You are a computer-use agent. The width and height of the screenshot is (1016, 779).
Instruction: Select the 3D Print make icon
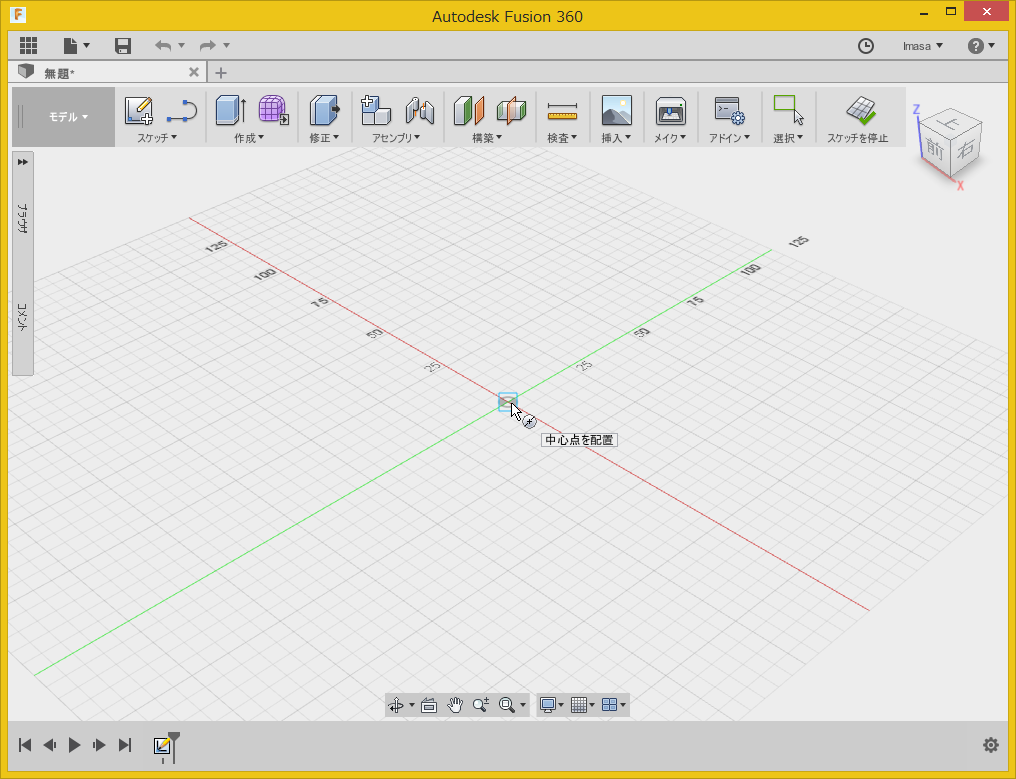(671, 111)
